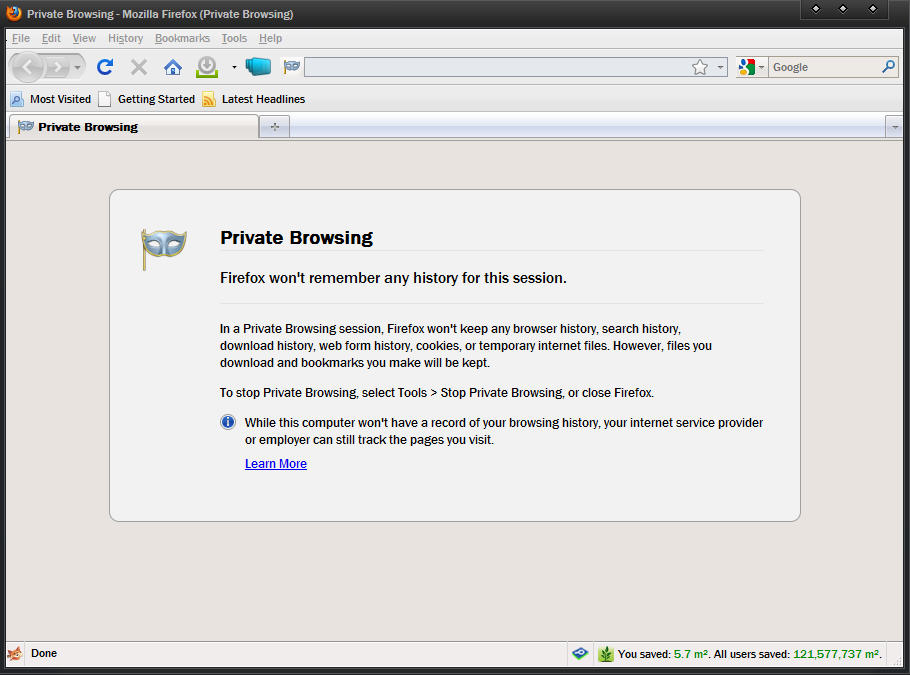Open the Help menu
910x675 pixels.
tap(270, 38)
